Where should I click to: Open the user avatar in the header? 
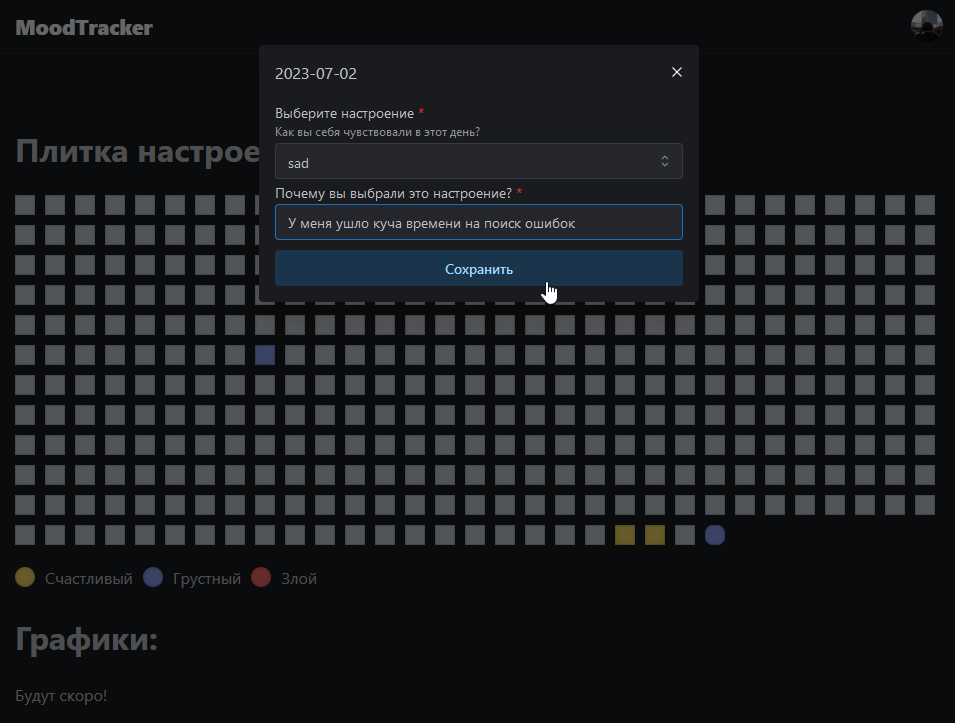pos(926,26)
